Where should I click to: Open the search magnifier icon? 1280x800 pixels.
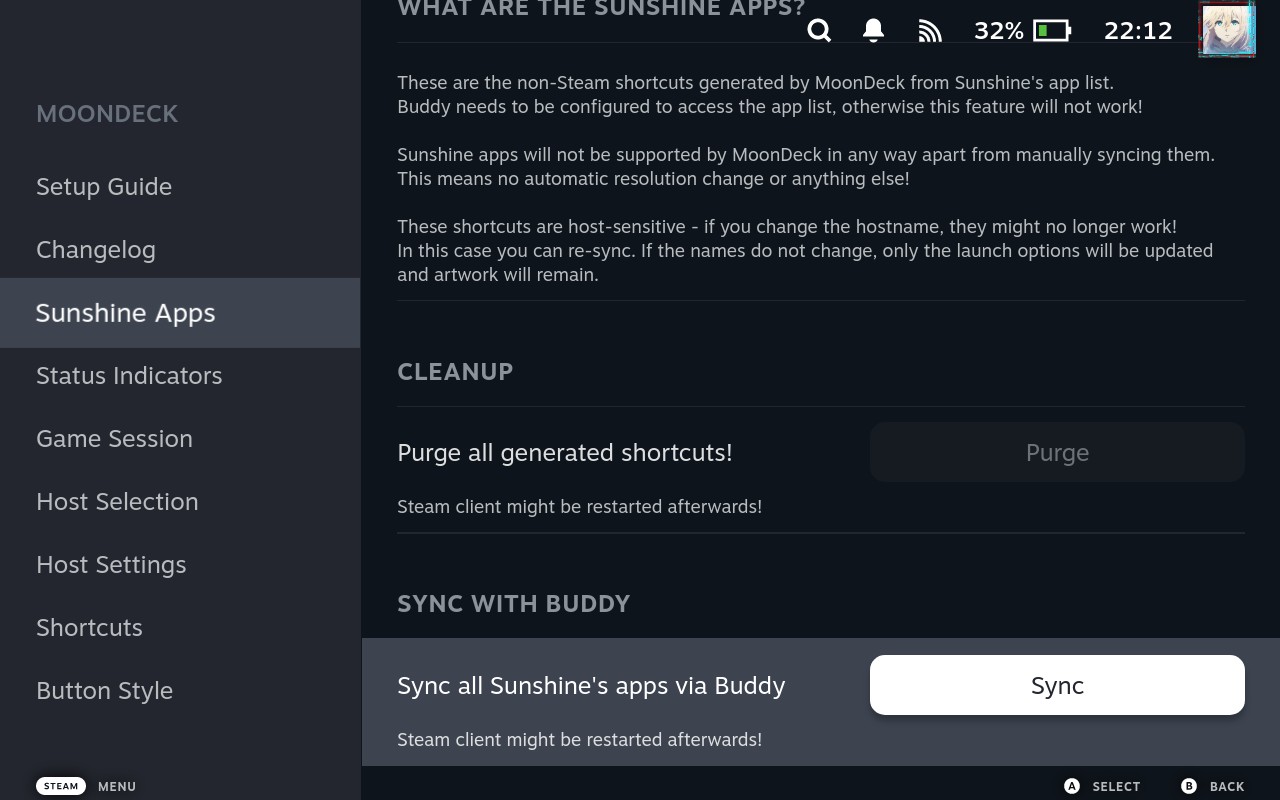click(x=819, y=31)
